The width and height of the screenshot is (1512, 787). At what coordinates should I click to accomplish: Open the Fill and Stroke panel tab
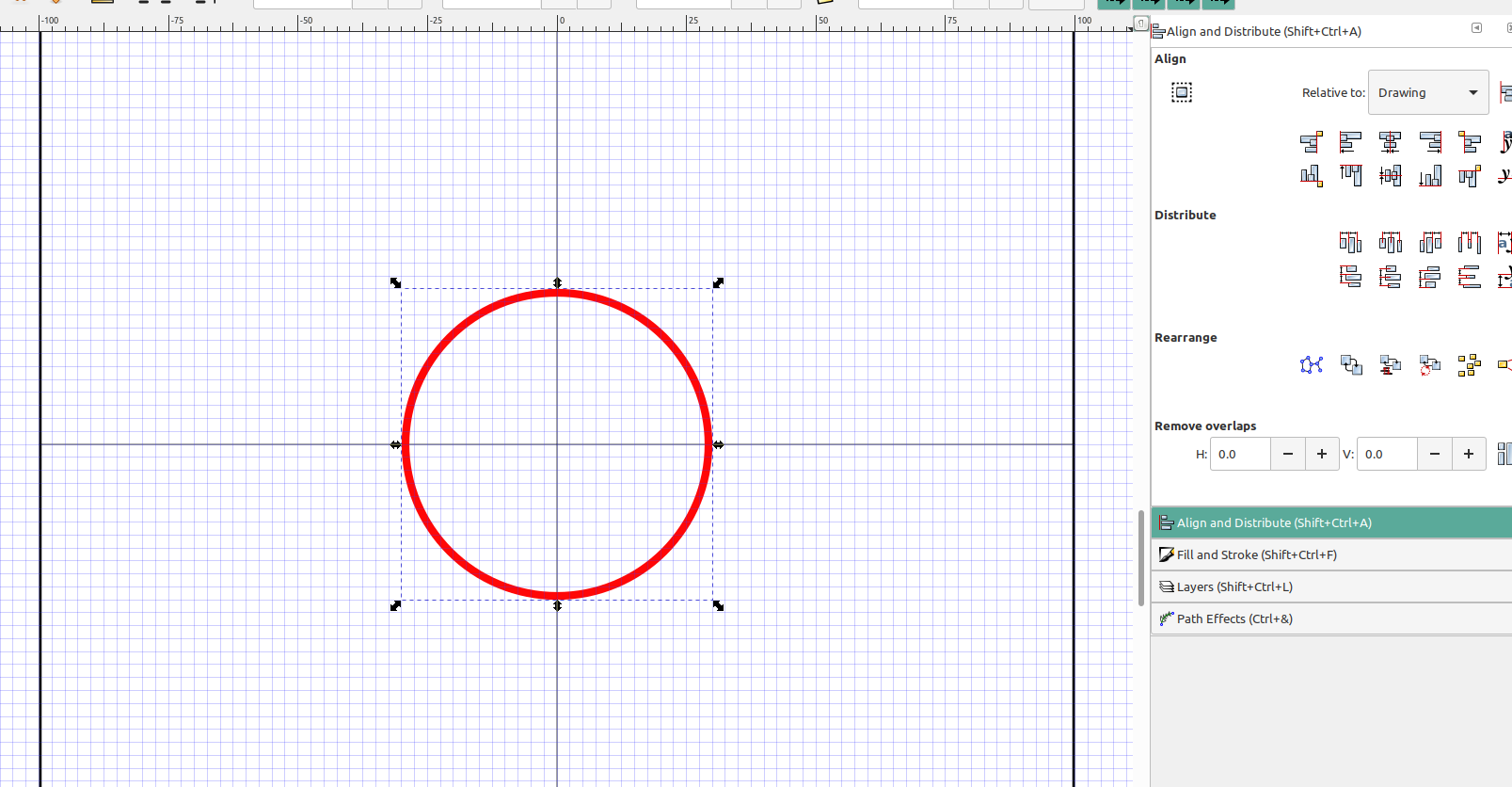(1331, 554)
